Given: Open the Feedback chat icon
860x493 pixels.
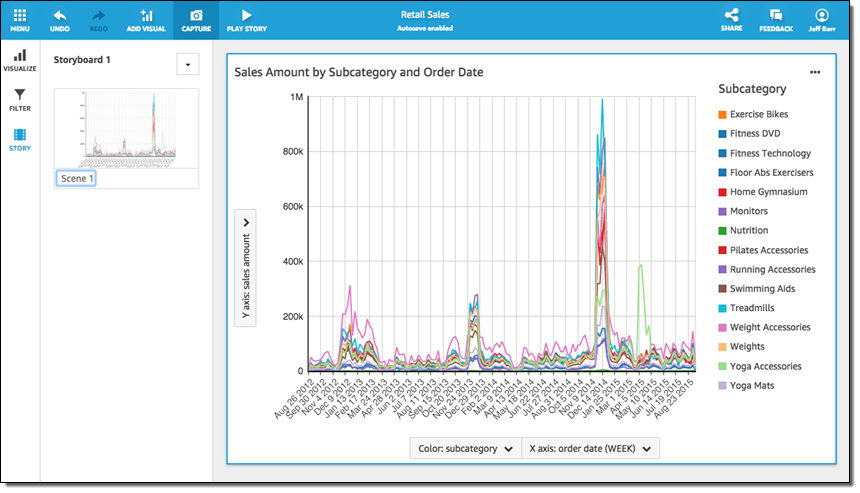Looking at the screenshot, I should pyautogui.click(x=775, y=17).
